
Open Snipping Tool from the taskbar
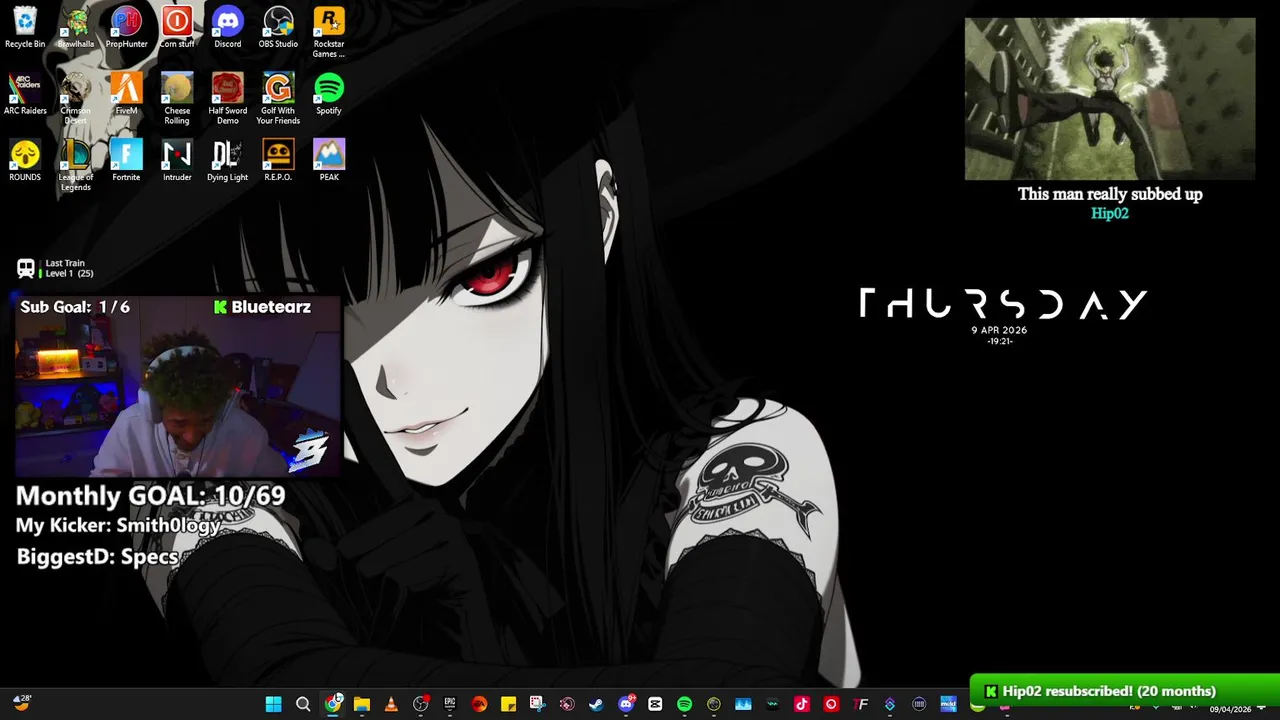(537, 704)
